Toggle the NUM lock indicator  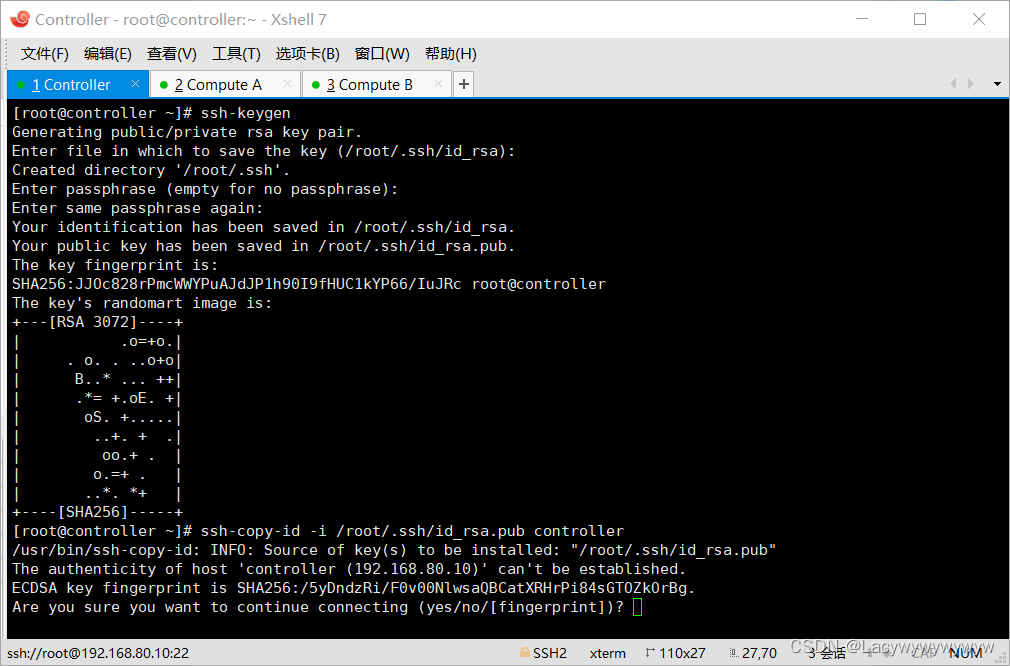966,652
